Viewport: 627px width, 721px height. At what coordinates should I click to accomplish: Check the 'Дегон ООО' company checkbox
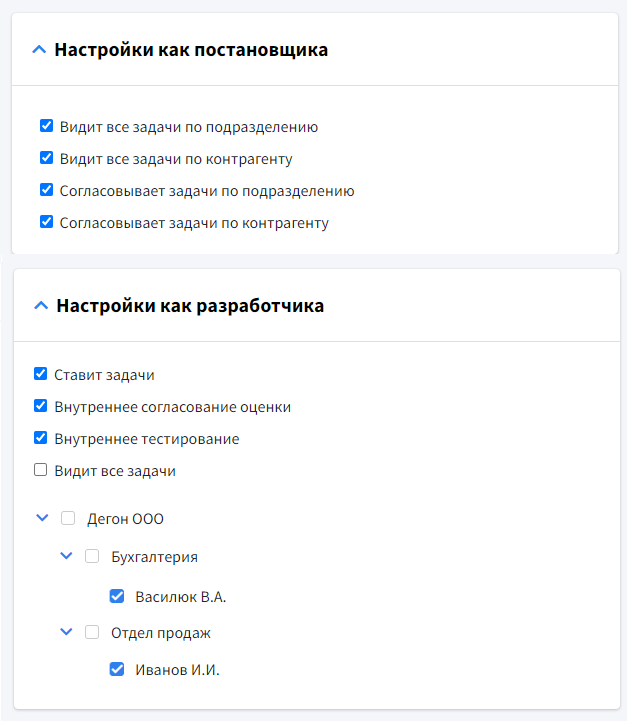68,518
